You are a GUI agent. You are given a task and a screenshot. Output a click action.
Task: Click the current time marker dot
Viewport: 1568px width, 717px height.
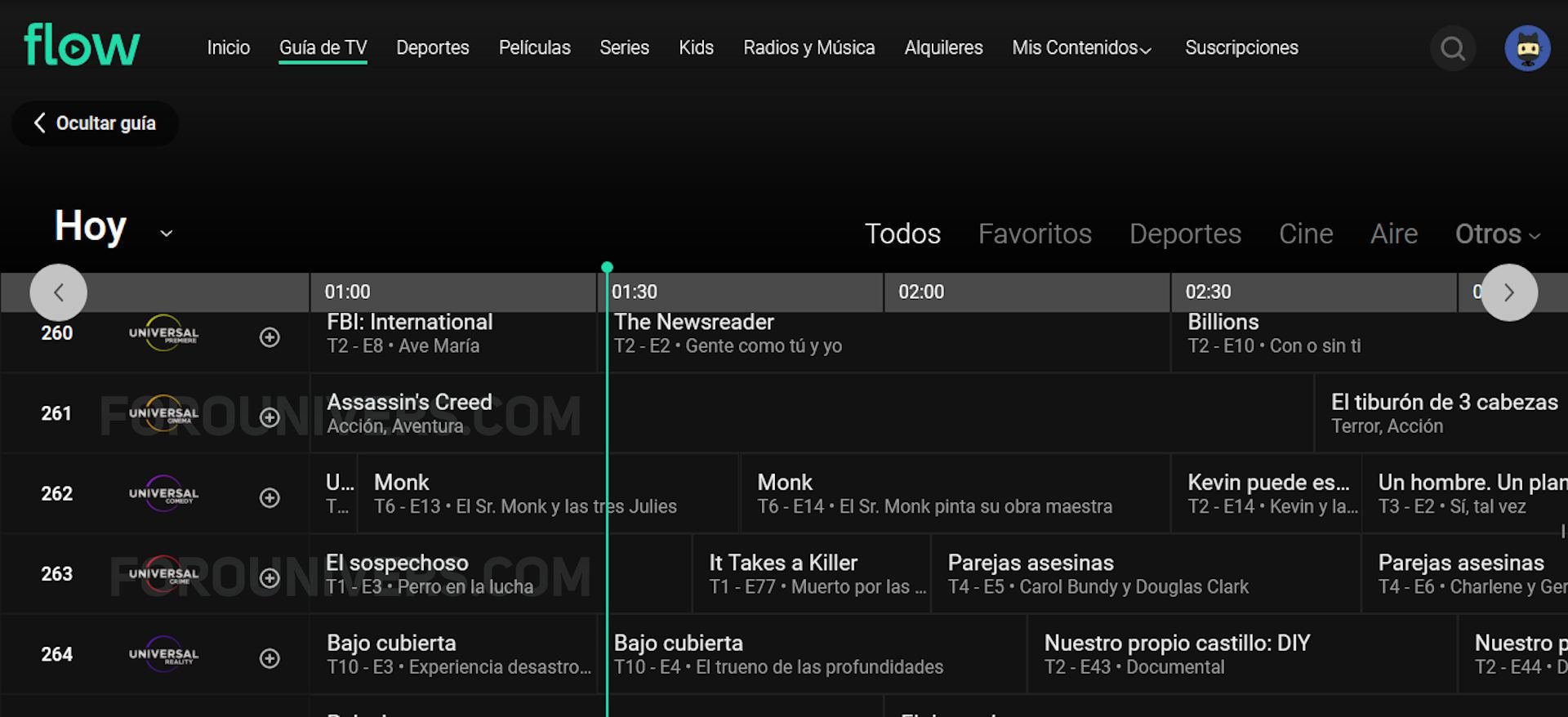click(x=607, y=267)
